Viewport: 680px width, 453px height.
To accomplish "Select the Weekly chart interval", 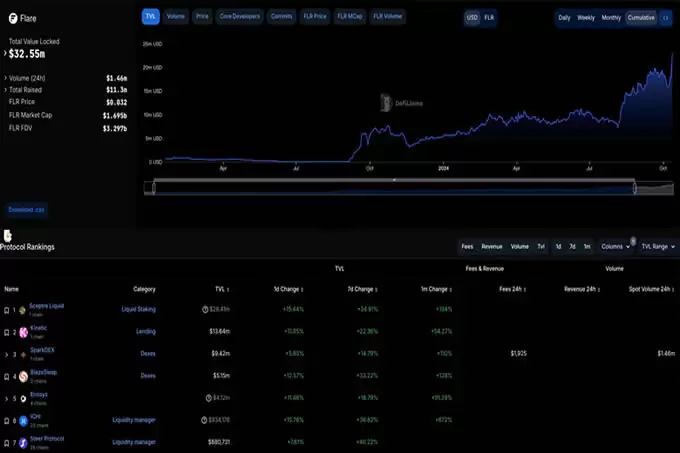I will point(586,18).
